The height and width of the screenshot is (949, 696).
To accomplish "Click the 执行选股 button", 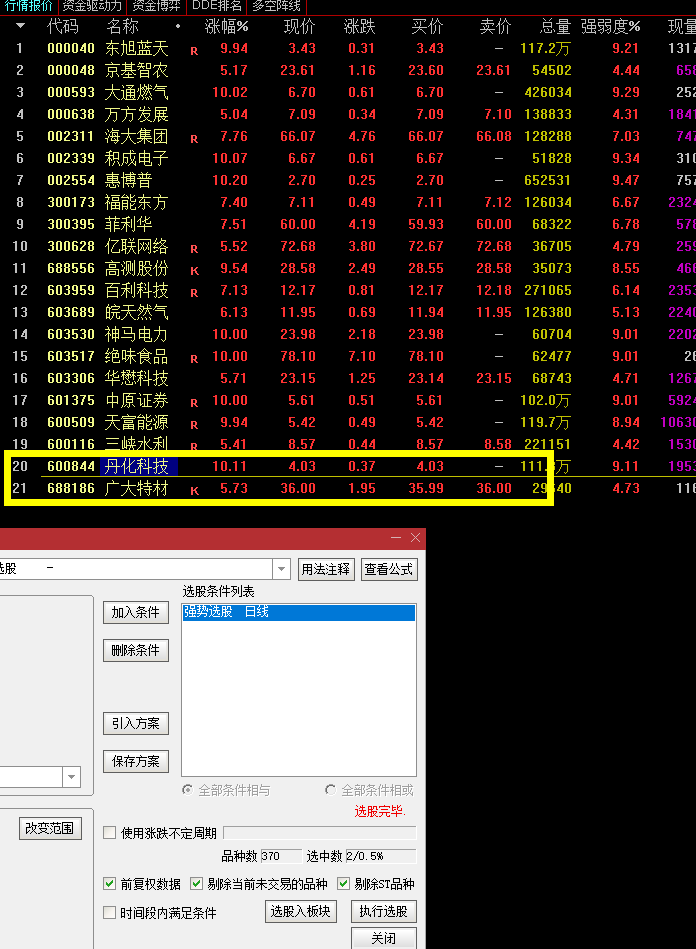I will [x=384, y=911].
